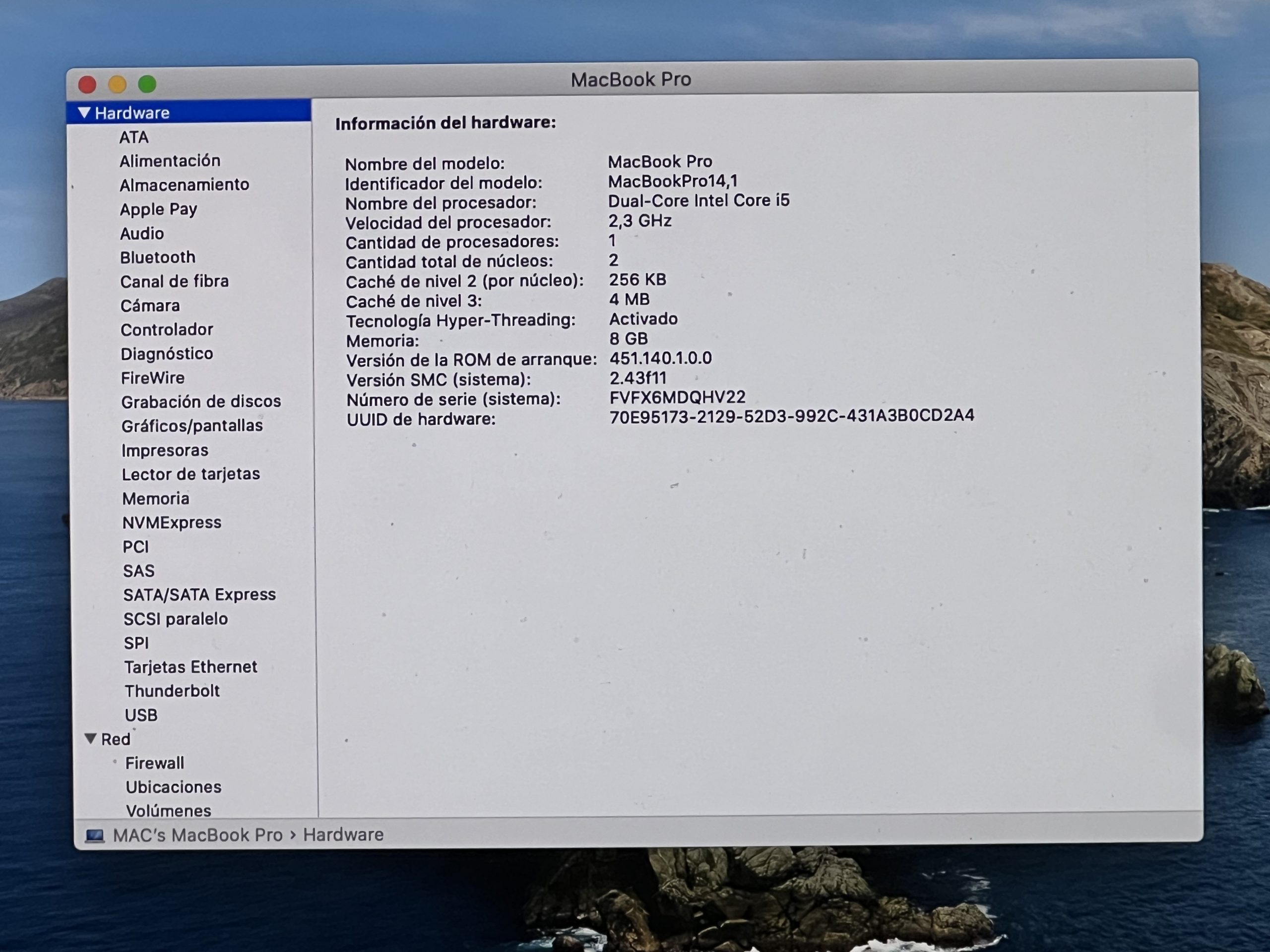Collapse the Red section triangle

(x=90, y=738)
